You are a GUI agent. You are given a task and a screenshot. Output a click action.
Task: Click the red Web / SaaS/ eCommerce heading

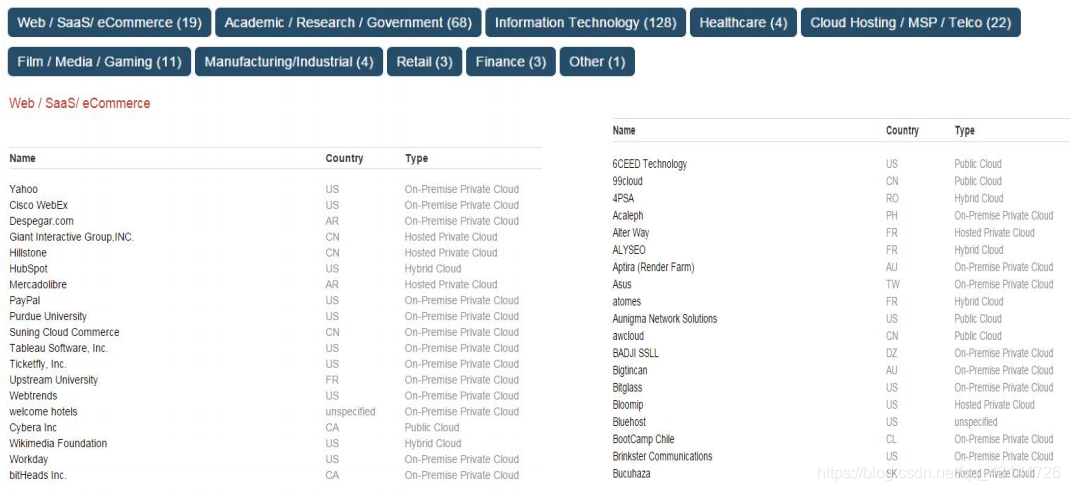(80, 104)
